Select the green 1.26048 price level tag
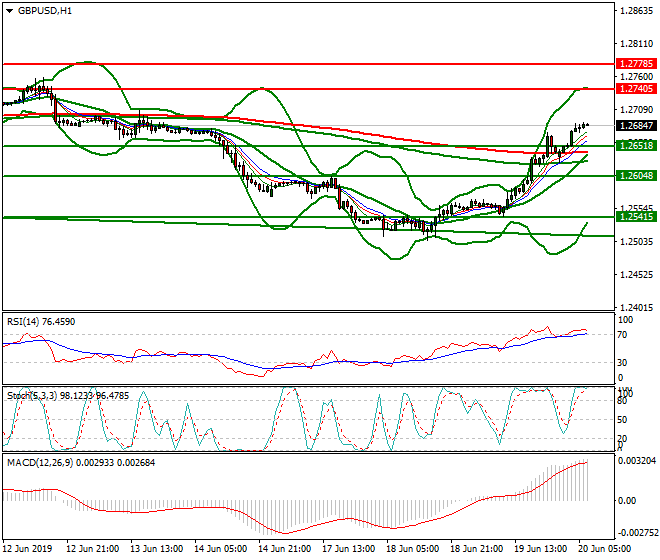660x560 pixels. point(635,176)
